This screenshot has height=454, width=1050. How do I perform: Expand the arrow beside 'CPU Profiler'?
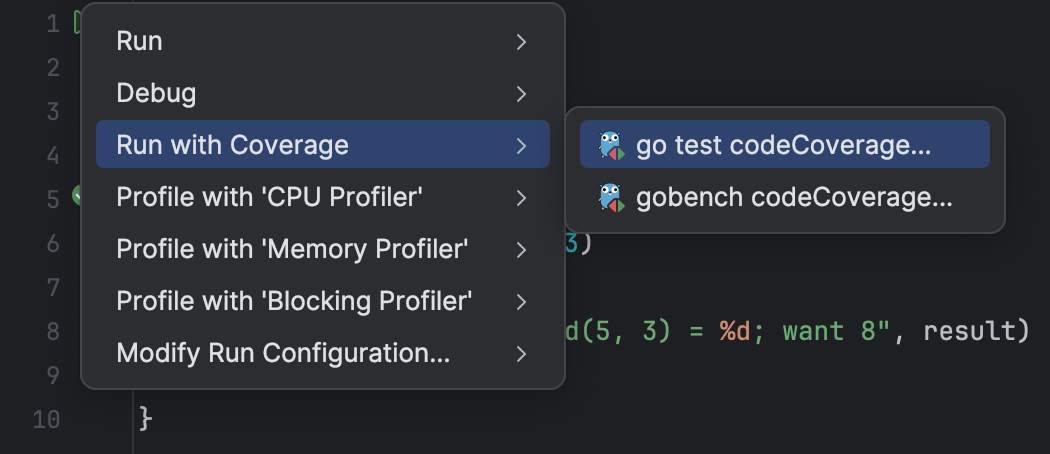tap(521, 198)
